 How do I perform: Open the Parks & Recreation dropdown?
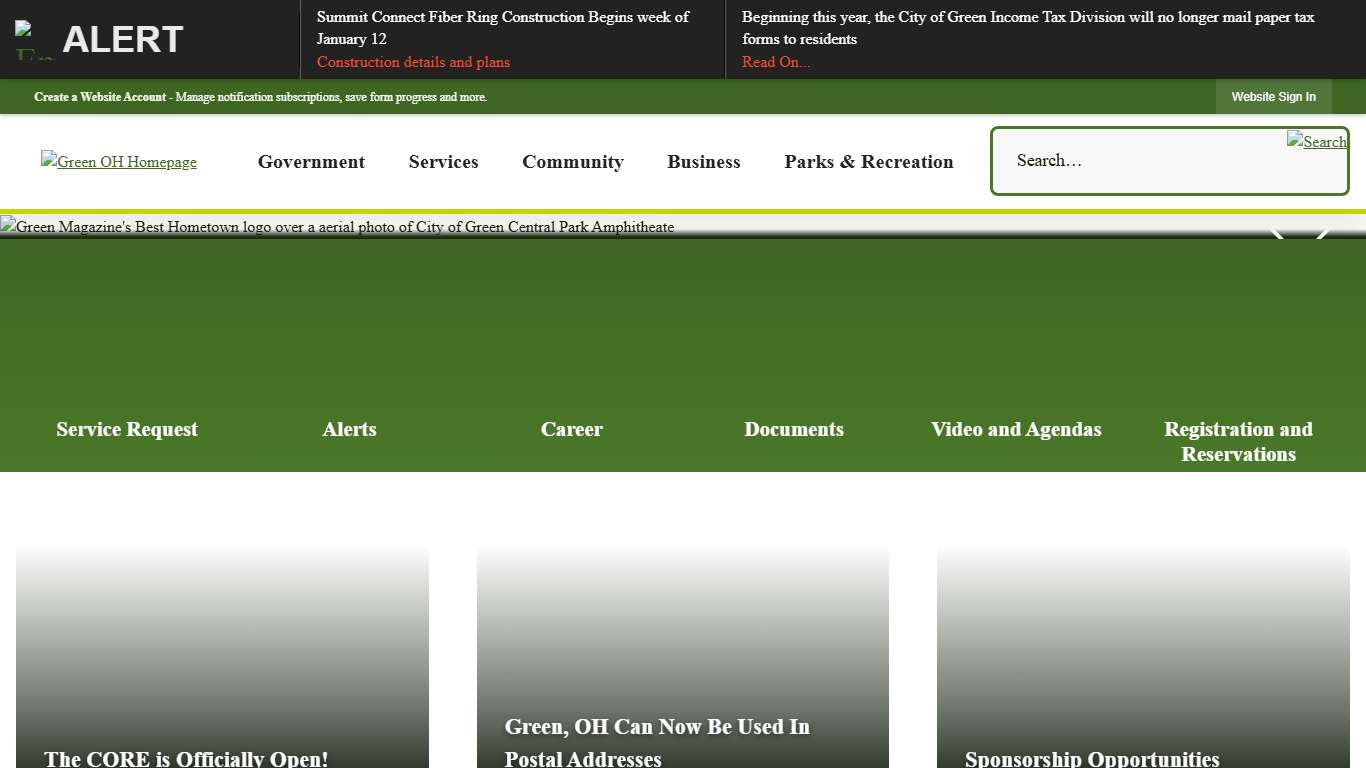(x=868, y=162)
